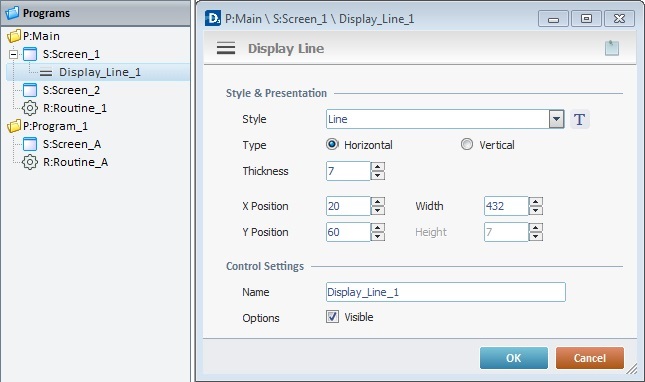Image resolution: width=645 pixels, height=382 pixels.
Task: Close the Display_Line_1 dialog window
Action: coord(619,19)
